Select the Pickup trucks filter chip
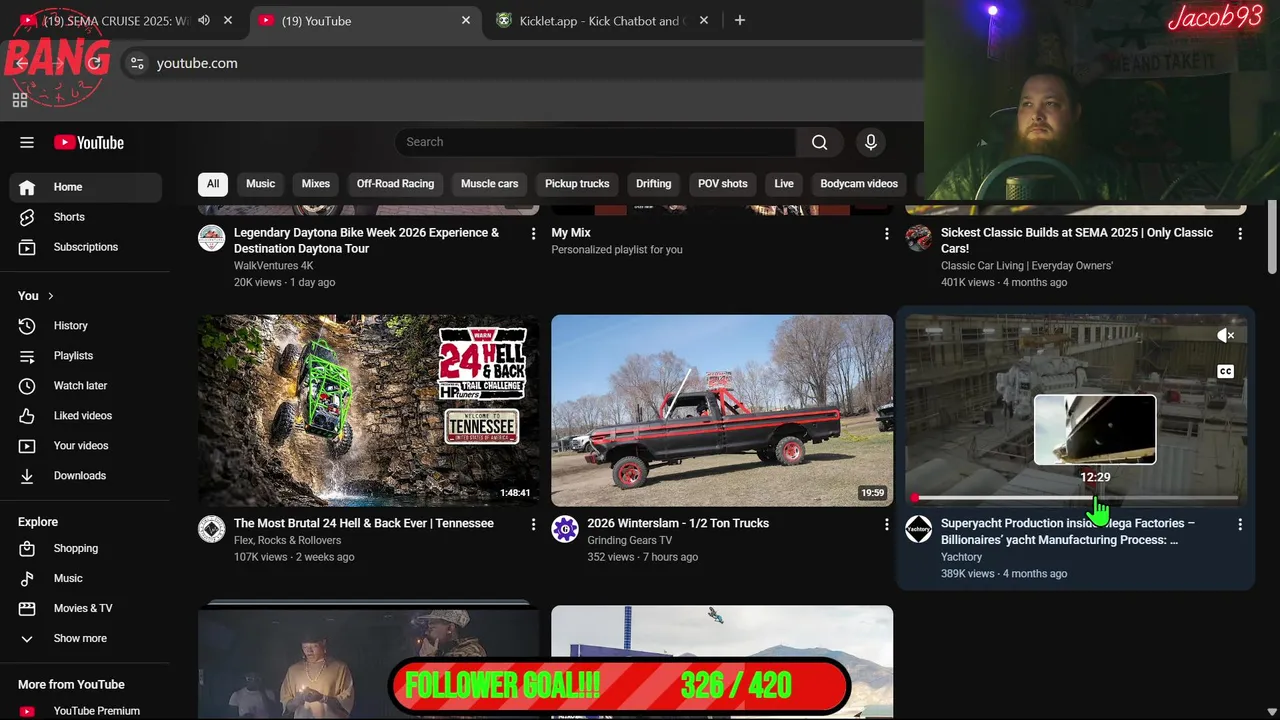Viewport: 1280px width, 720px height. tap(577, 184)
